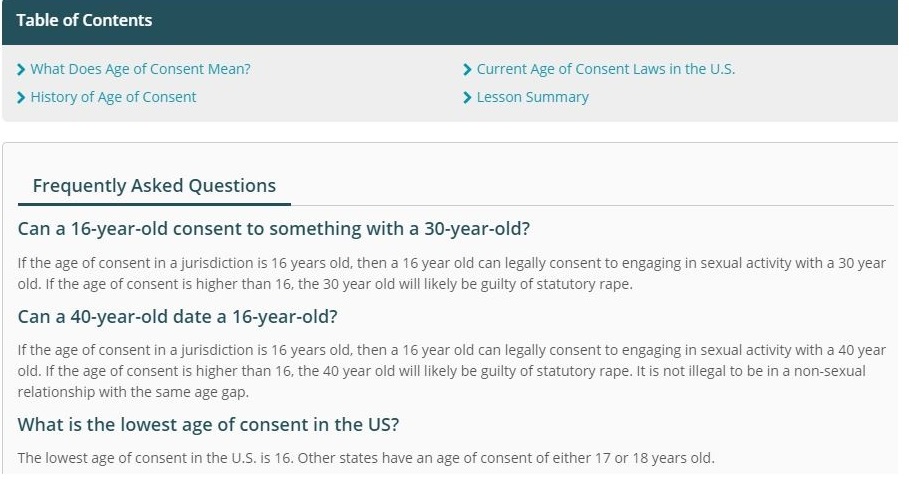Click the answer paragraph mentioning the 30 year old
The image size is (909, 479).
(452, 273)
